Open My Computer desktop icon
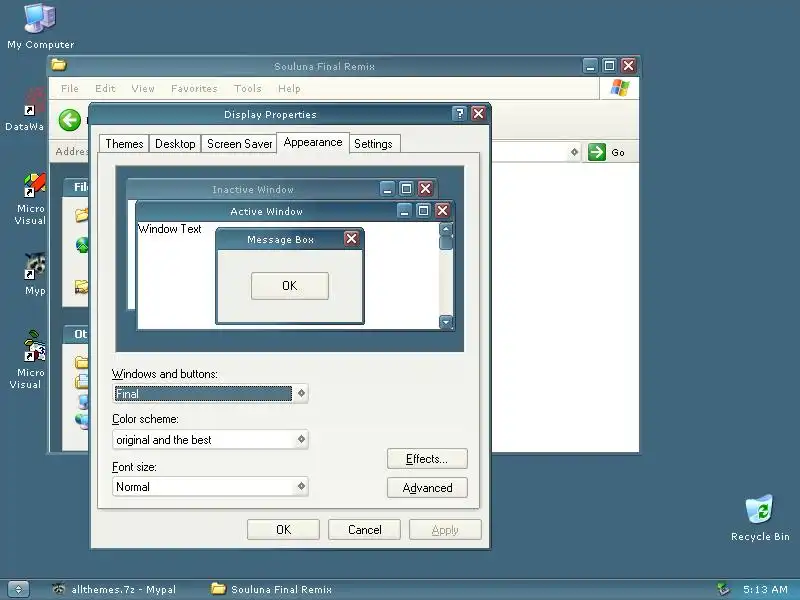The image size is (800, 600). (40, 26)
